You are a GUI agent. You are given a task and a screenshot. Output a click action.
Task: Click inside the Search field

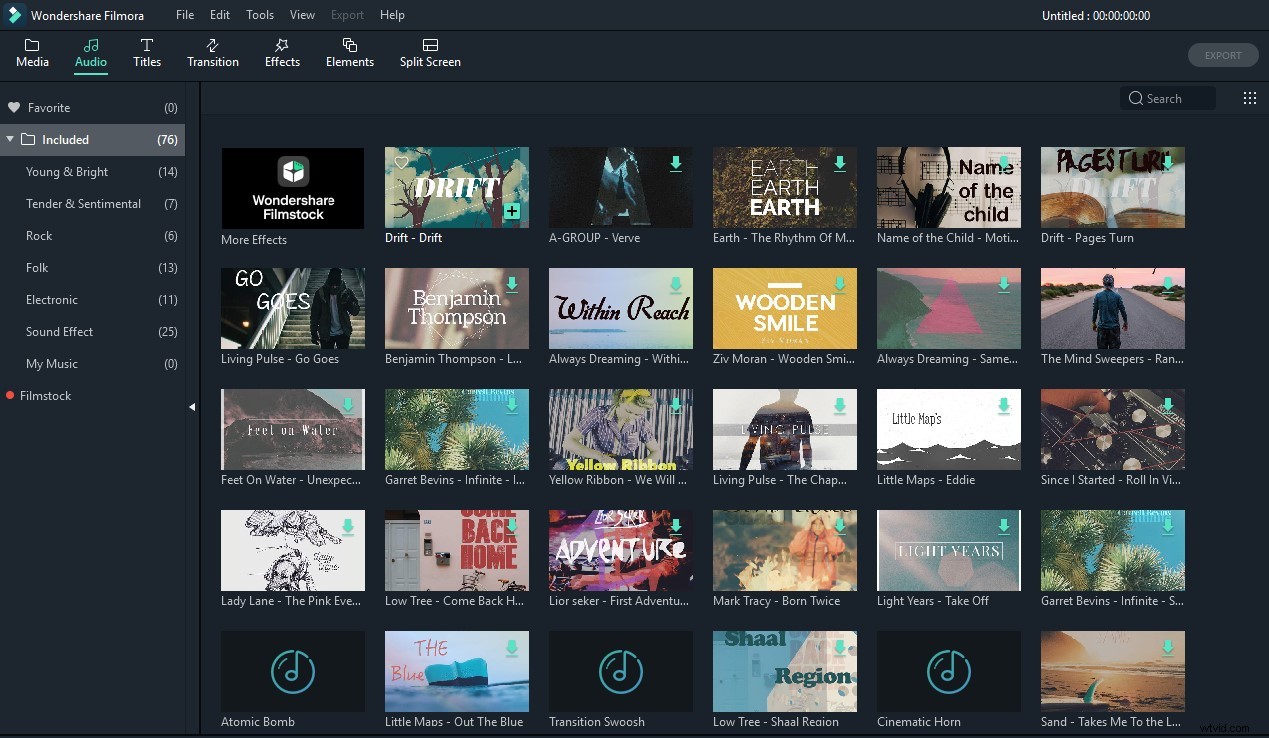point(1170,97)
